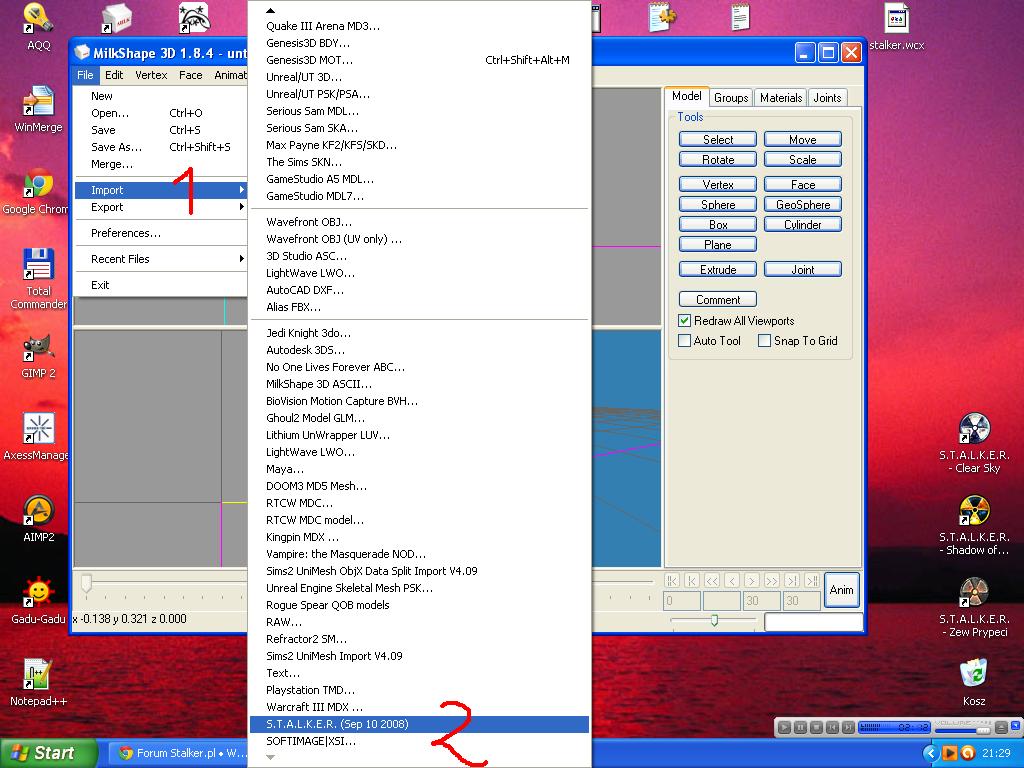This screenshot has width=1024, height=768.
Task: Skip to next track in AIMP mini player
Action: [x=848, y=727]
